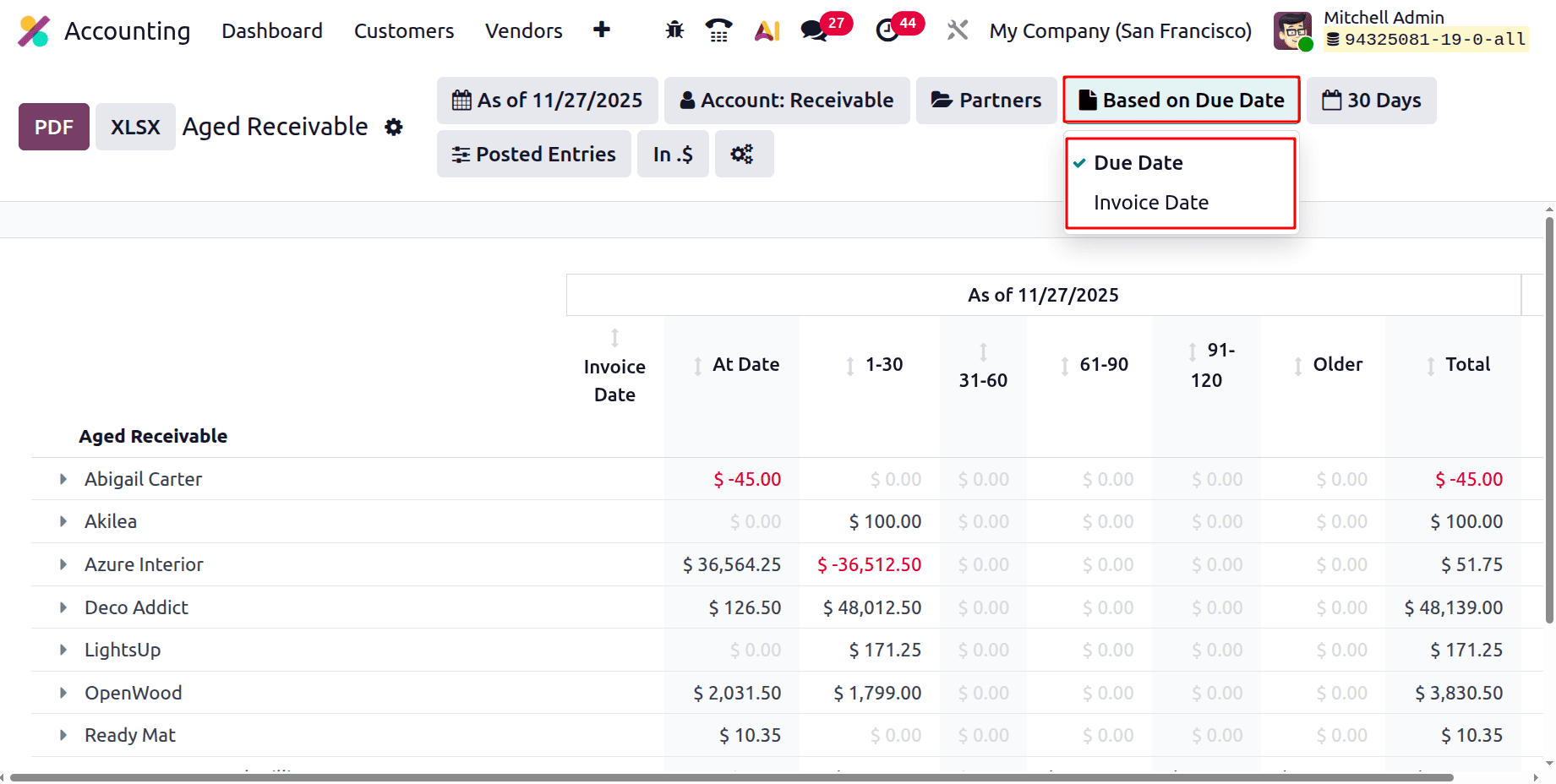1556x784 pixels.
Task: Expand the OpenWood row
Action: point(63,693)
